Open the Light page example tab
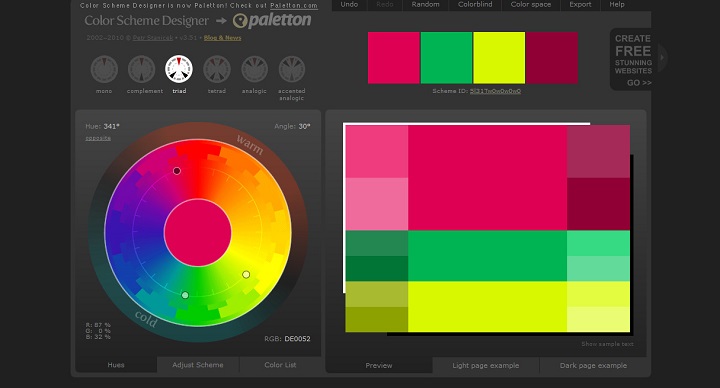 486,366
